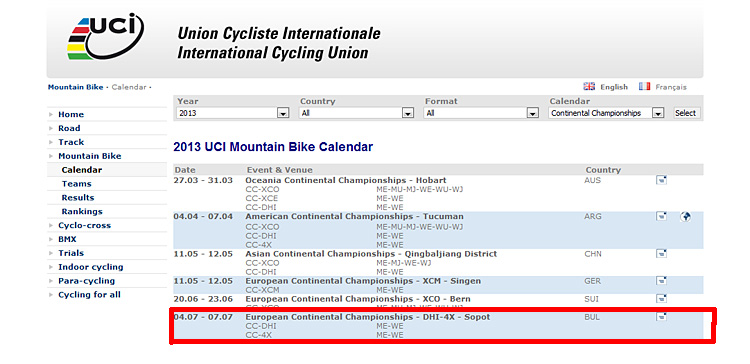Click date 04.07 - 07.07
The height and width of the screenshot is (364, 750).
point(203,317)
